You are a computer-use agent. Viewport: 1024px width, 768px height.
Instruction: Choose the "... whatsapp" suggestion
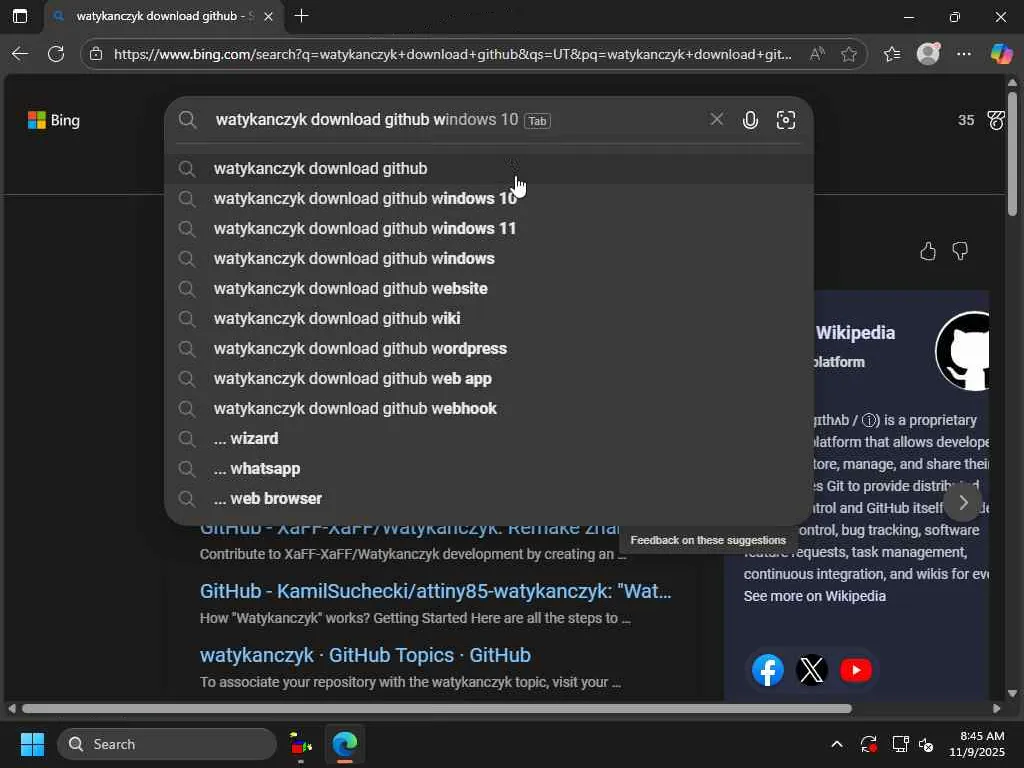489,469
